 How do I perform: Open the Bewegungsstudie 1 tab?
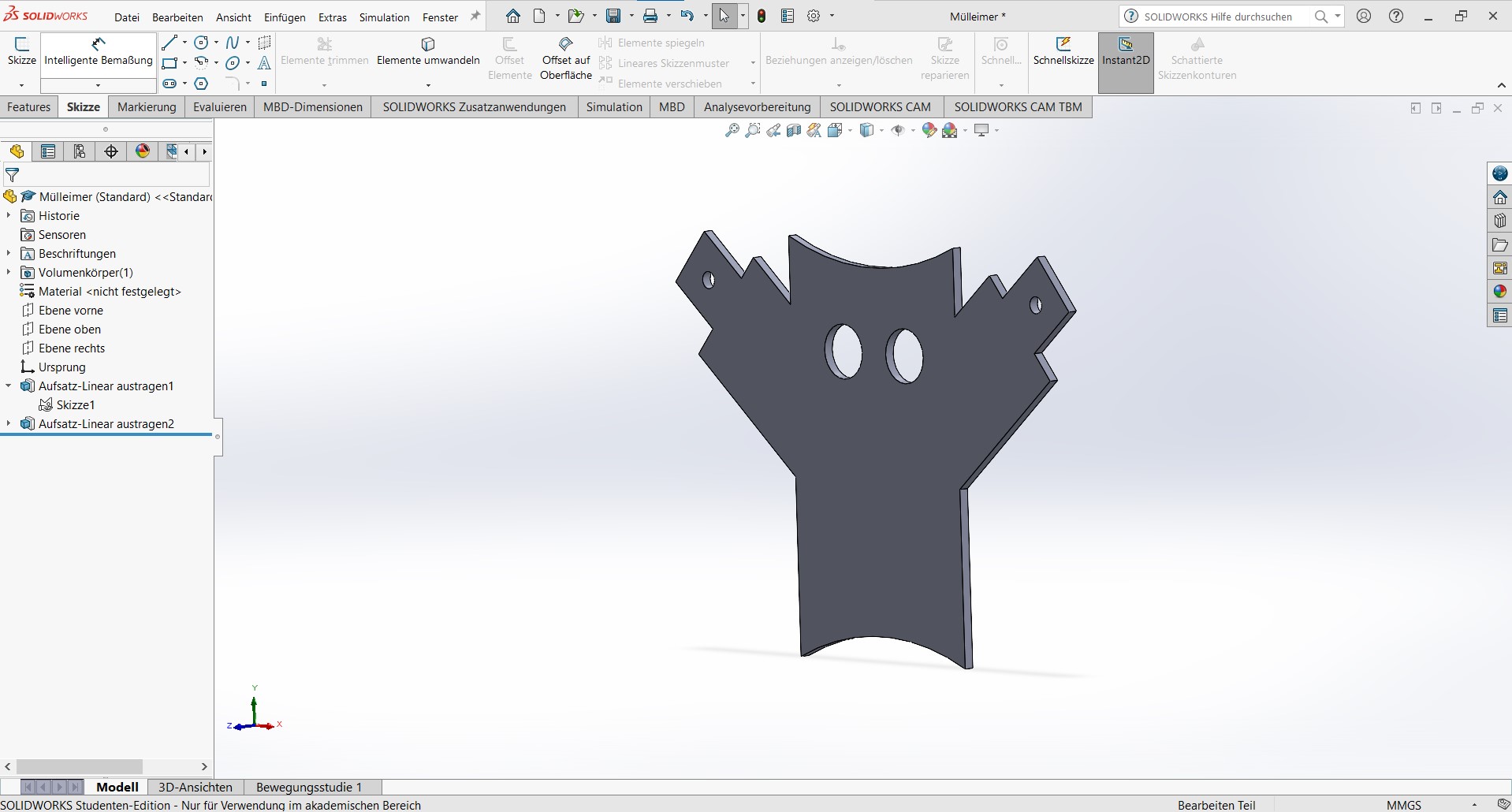coord(309,787)
